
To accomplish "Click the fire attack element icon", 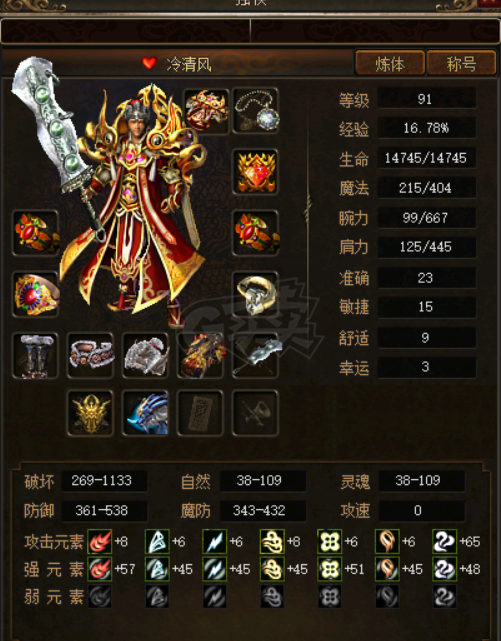I will tap(100, 542).
